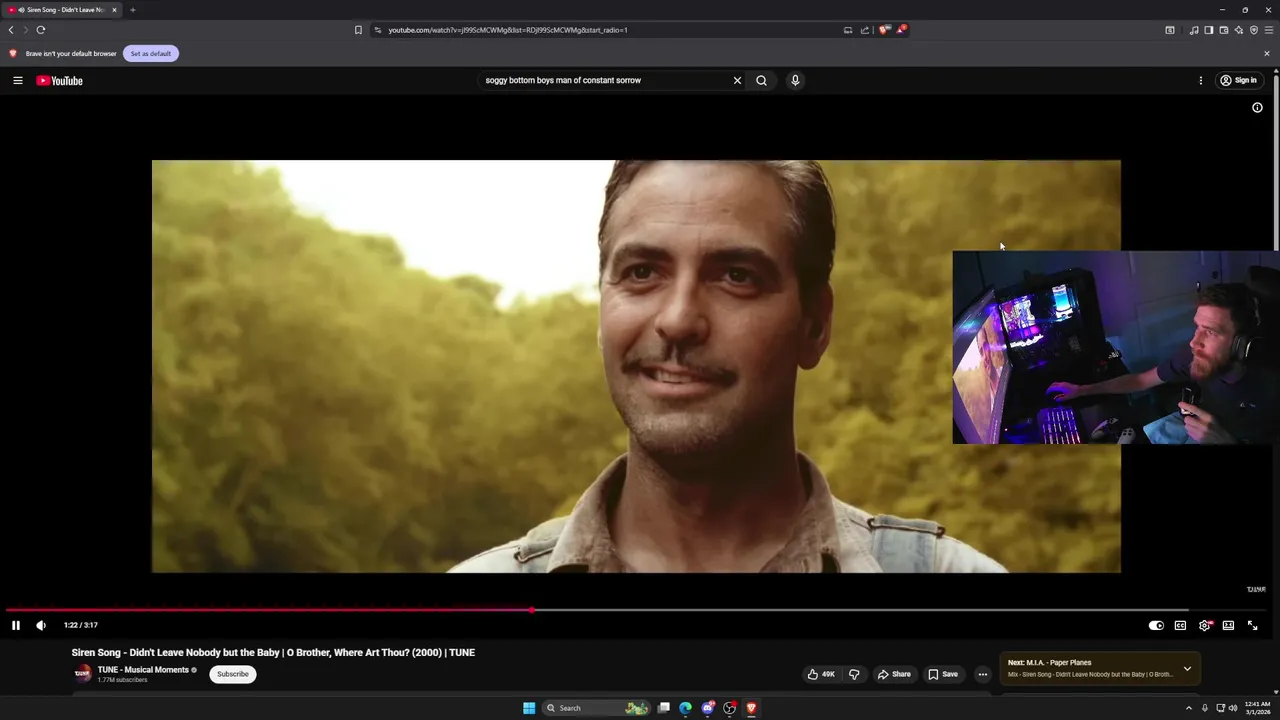This screenshot has width=1280, height=720.
Task: Open YouTube three-dot settings menu
Action: point(1201,80)
